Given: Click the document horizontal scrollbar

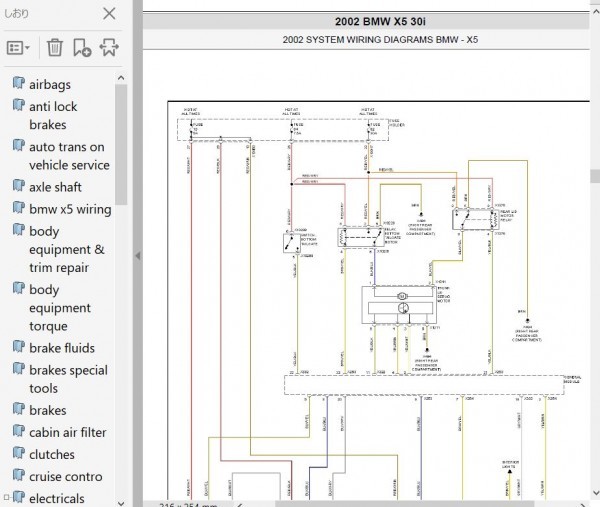Looking at the screenshot, I should coord(404,504).
